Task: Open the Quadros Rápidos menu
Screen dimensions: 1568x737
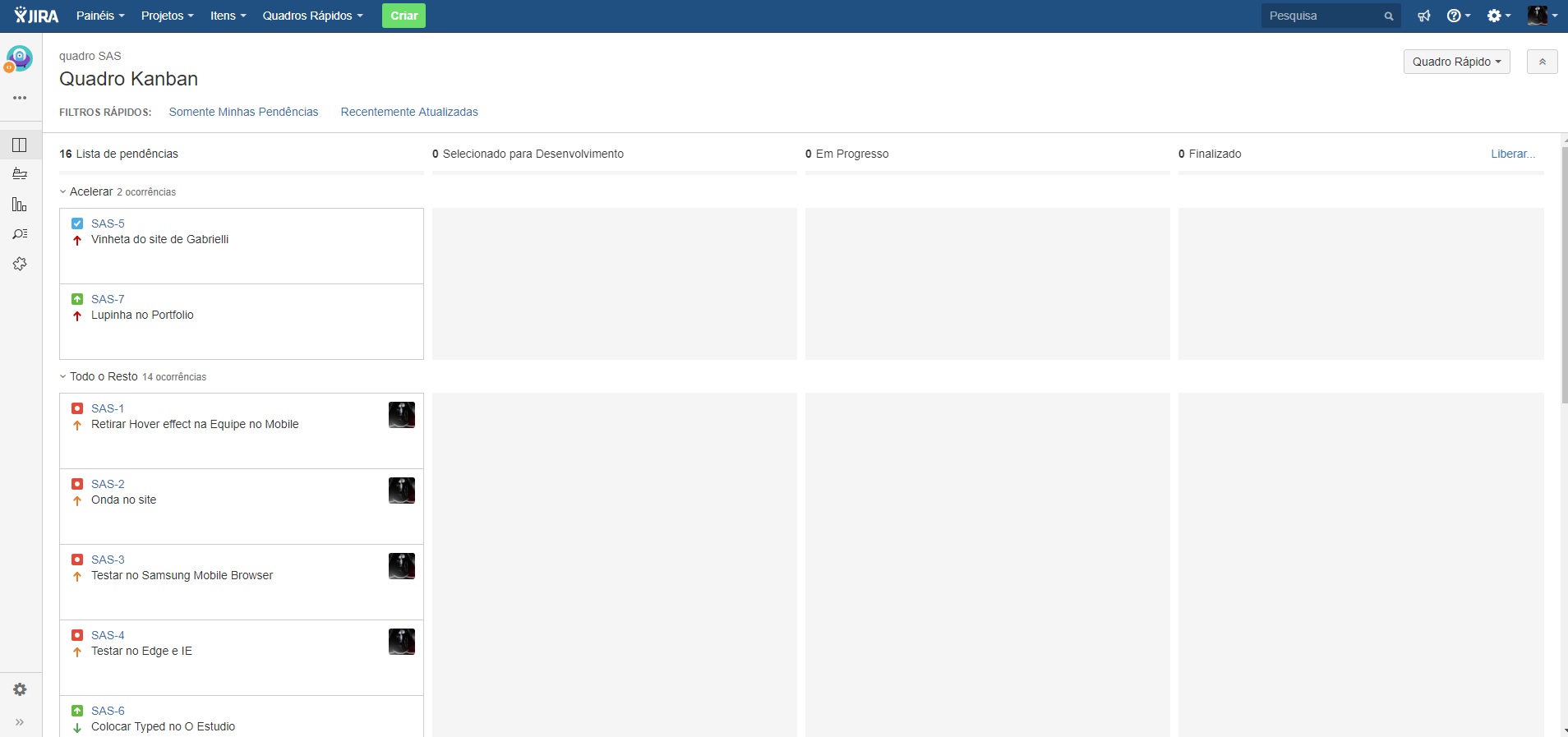Action: (312, 16)
